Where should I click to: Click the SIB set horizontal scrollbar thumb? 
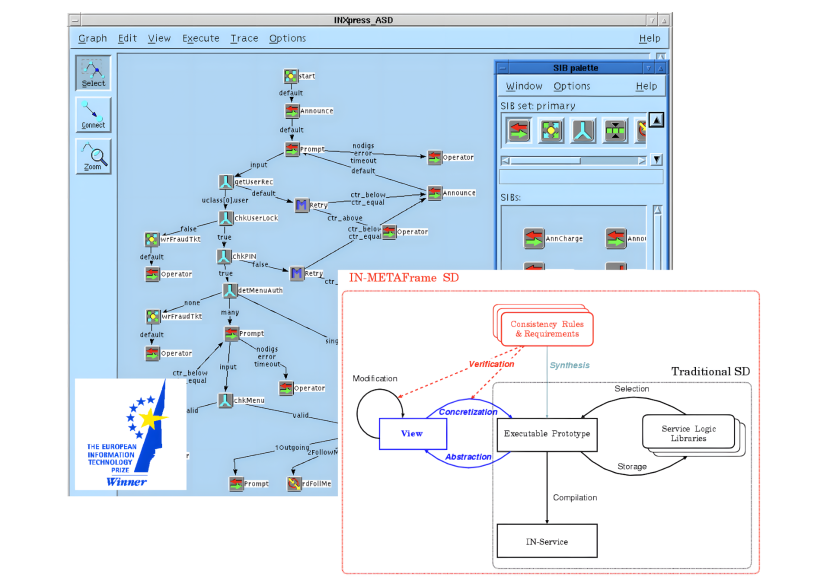pos(545,160)
